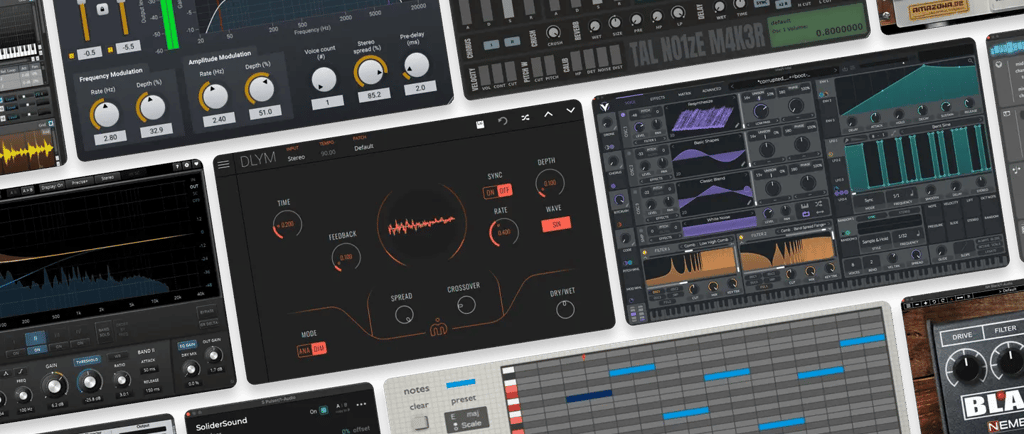
Task: Click the CRUSH knob in TAL NoiseMaker
Action: 553,31
